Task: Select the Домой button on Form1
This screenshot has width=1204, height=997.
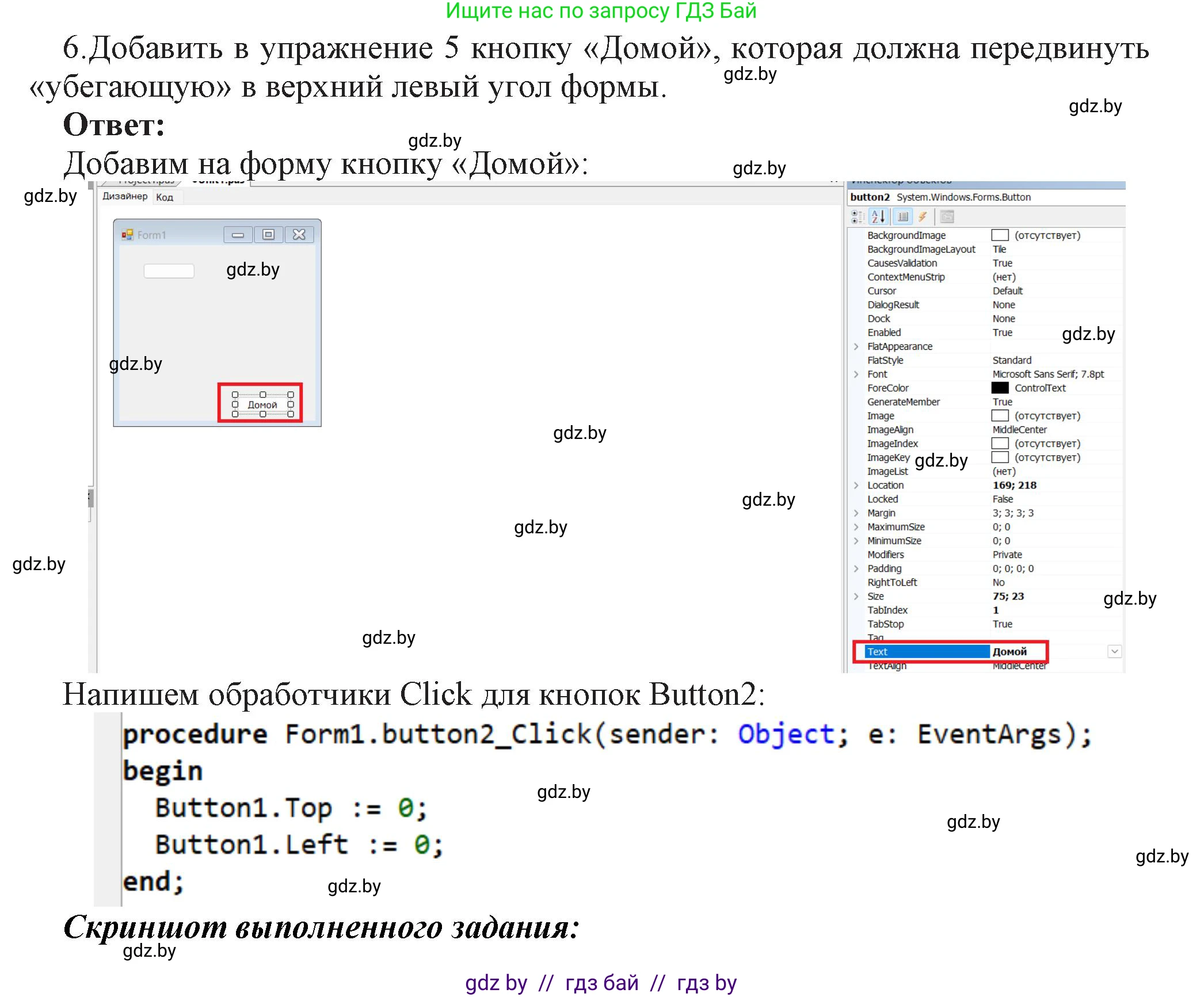Action: pos(262,404)
